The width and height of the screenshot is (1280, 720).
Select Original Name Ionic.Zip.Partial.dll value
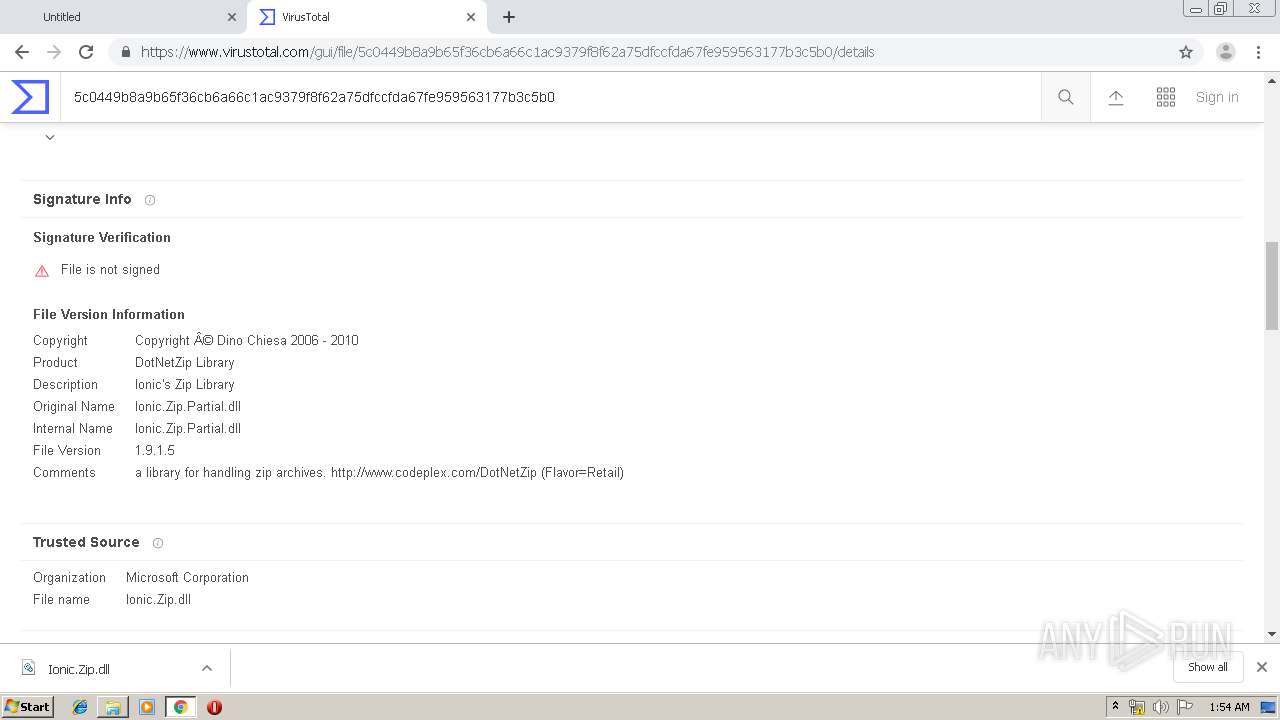[x=188, y=407]
